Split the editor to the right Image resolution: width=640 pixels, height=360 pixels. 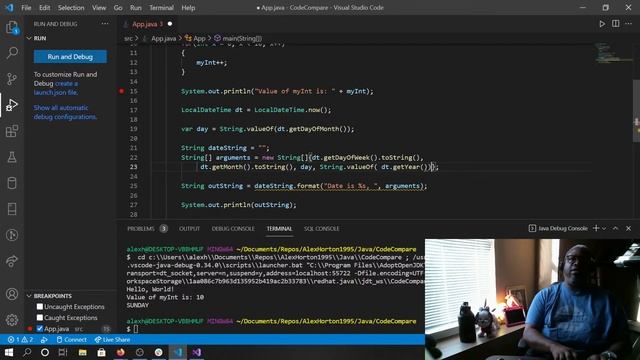tap(616, 24)
